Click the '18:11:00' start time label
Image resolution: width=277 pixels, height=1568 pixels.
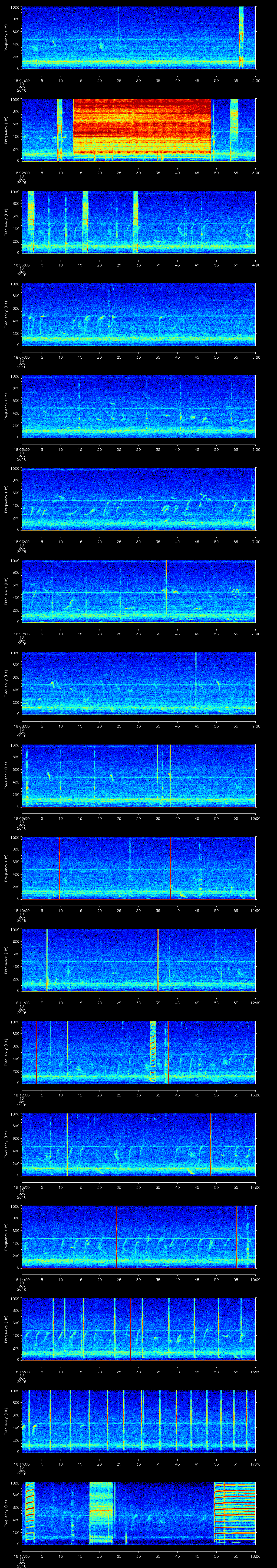coord(22,1004)
